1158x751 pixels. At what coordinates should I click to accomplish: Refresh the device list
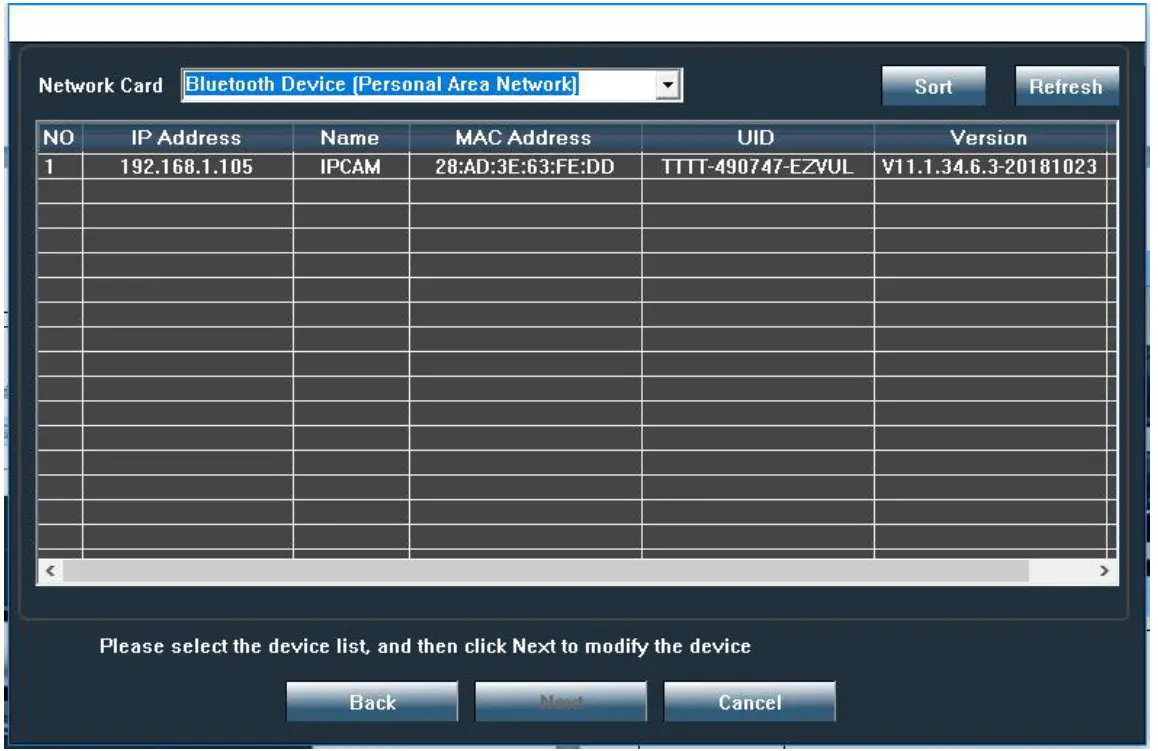1066,86
